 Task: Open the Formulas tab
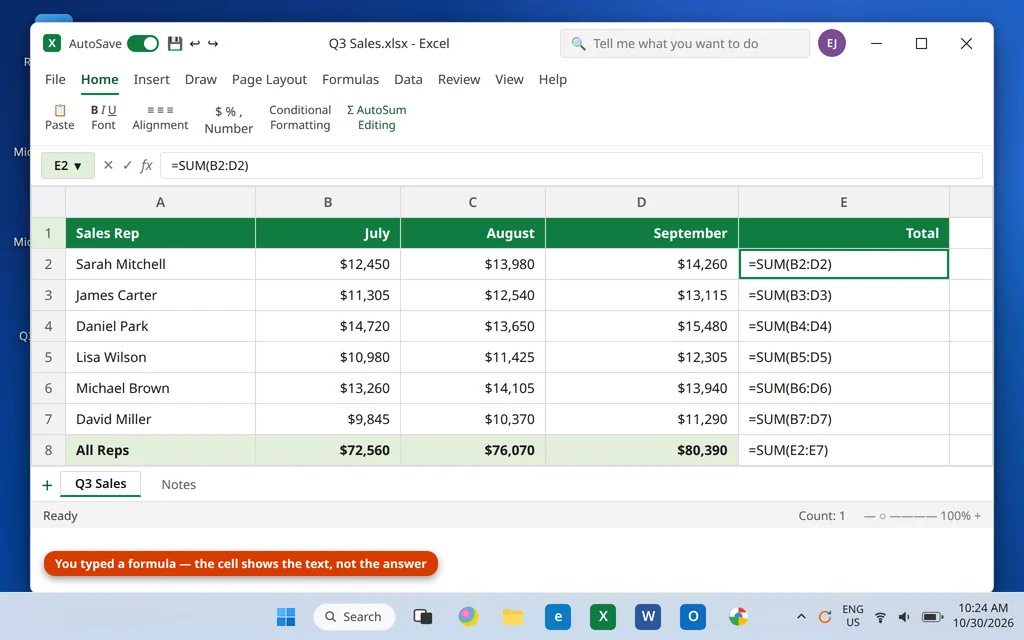point(350,79)
